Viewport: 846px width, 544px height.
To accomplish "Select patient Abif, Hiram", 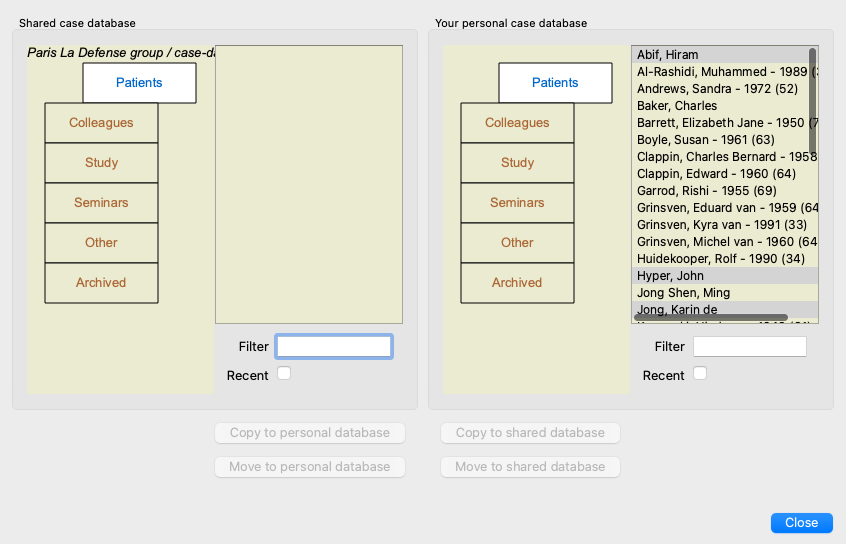I will click(x=725, y=55).
